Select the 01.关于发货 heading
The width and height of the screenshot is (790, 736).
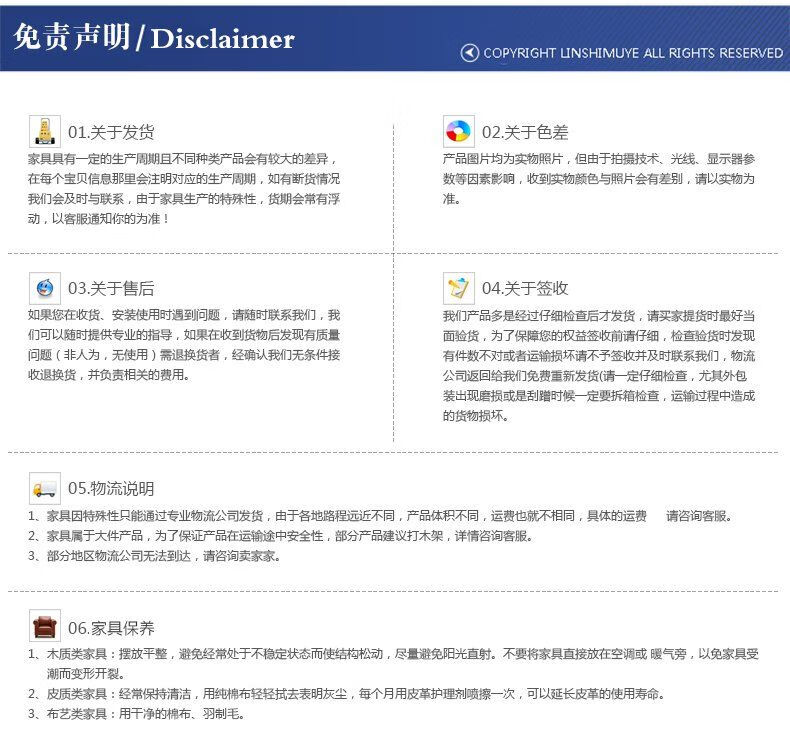[111, 133]
